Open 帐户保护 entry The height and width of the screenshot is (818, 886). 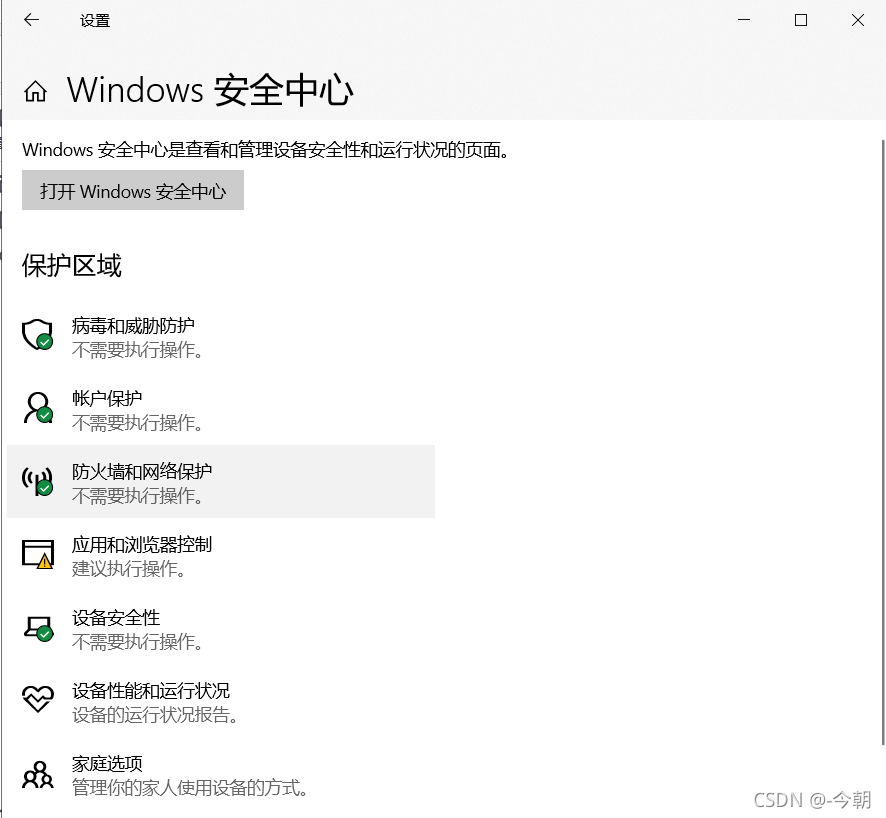click(x=221, y=410)
